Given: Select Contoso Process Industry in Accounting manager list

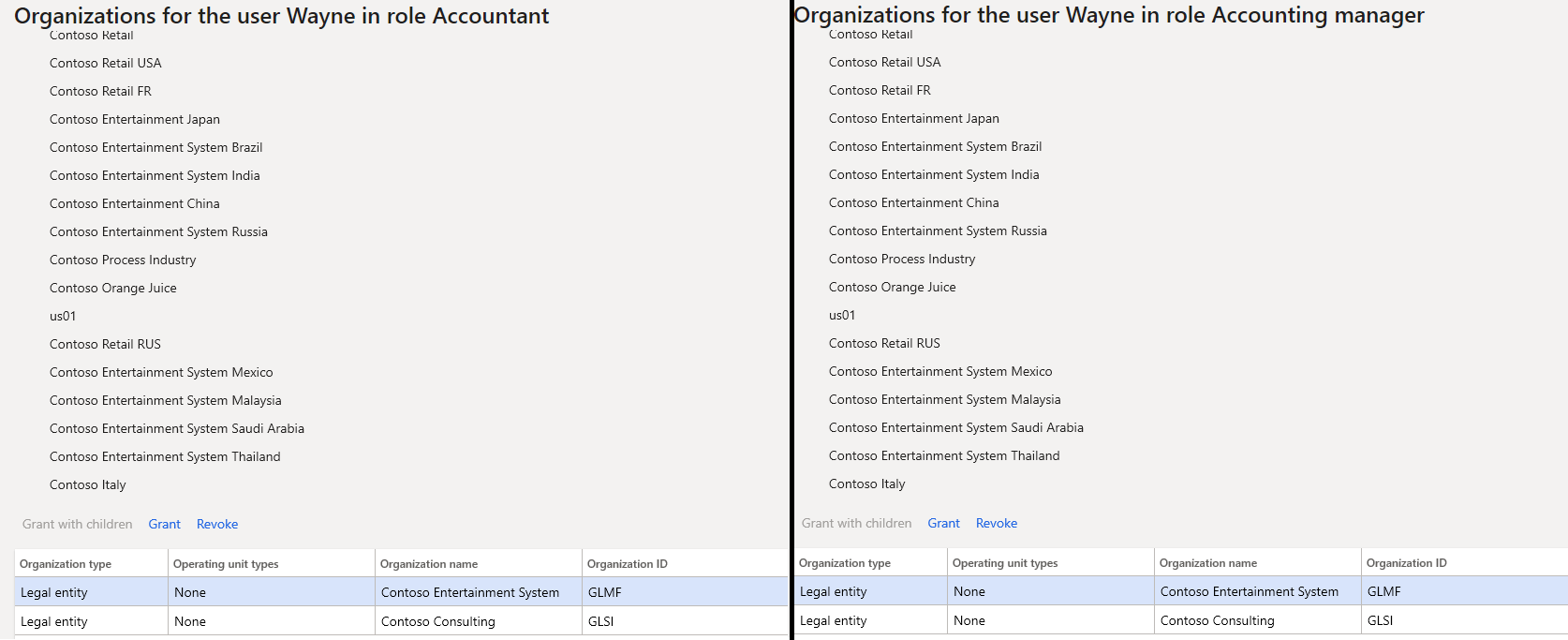Looking at the screenshot, I should tap(902, 259).
